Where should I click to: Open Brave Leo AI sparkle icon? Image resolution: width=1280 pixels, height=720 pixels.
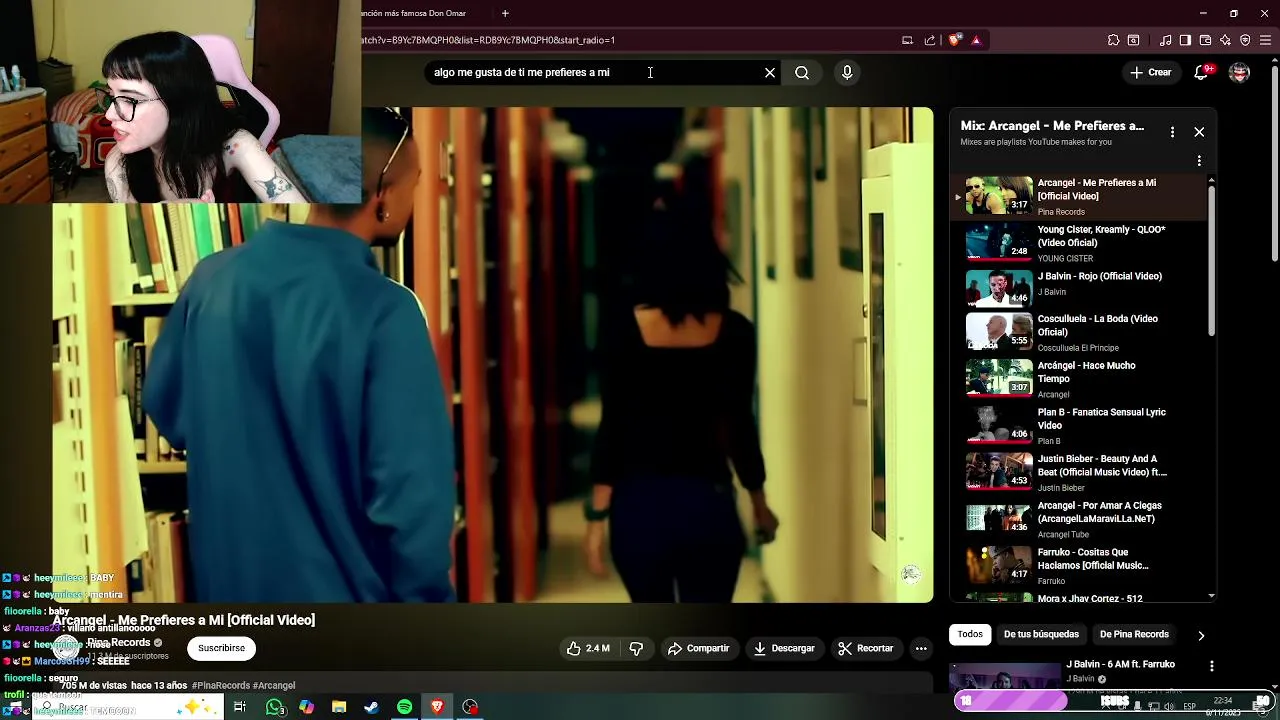click(x=1225, y=40)
